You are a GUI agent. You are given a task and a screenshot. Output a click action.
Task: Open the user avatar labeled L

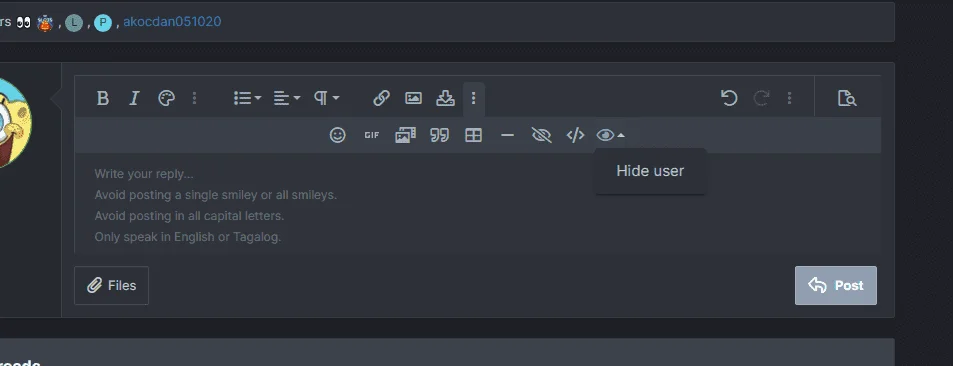(x=74, y=23)
